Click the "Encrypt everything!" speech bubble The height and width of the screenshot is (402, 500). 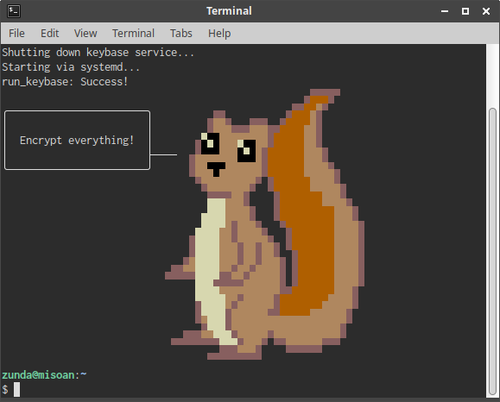pos(77,140)
